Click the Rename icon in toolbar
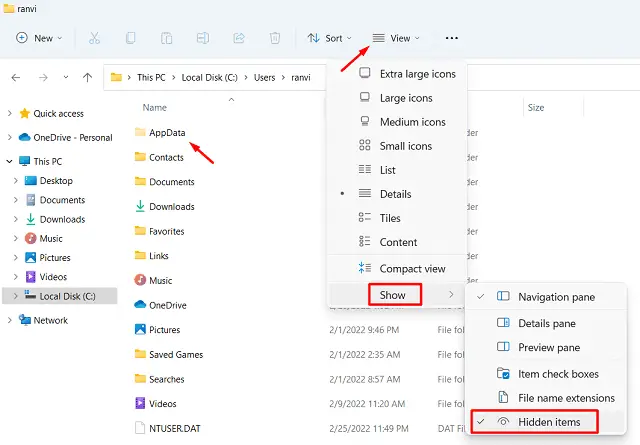The width and height of the screenshot is (640, 445). (203, 38)
